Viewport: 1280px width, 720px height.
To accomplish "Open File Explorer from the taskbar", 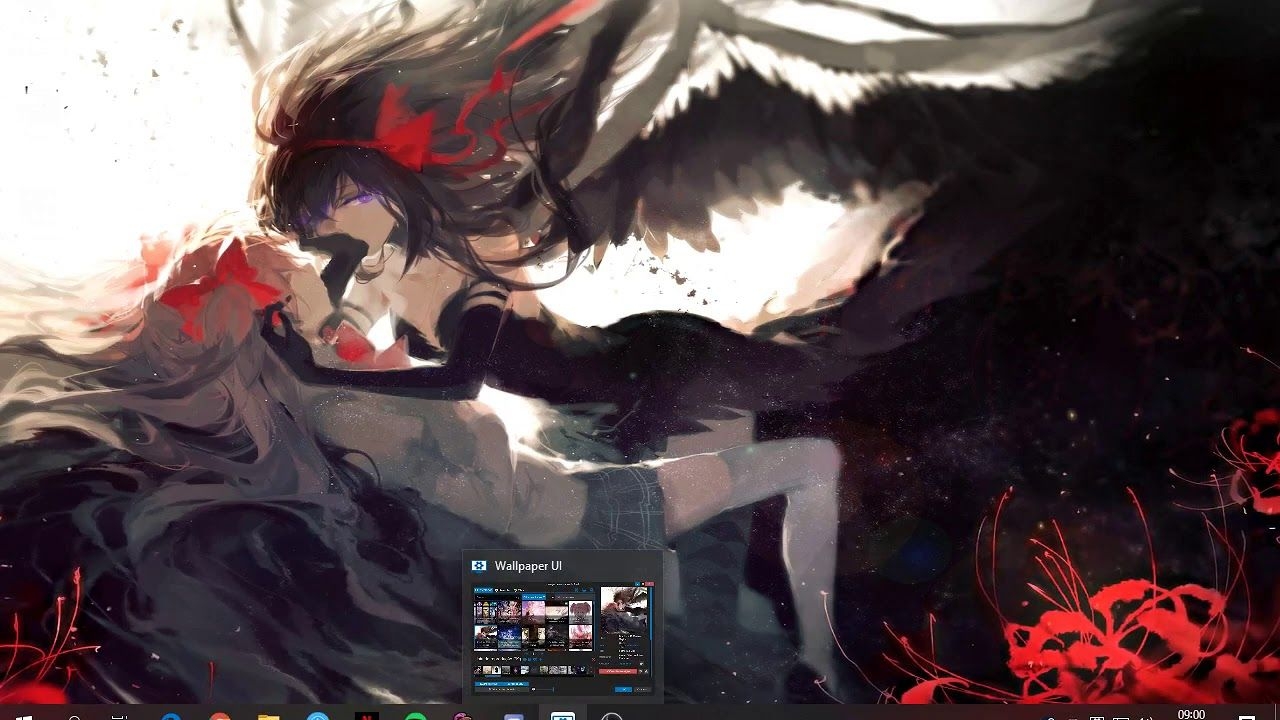I will 268,715.
